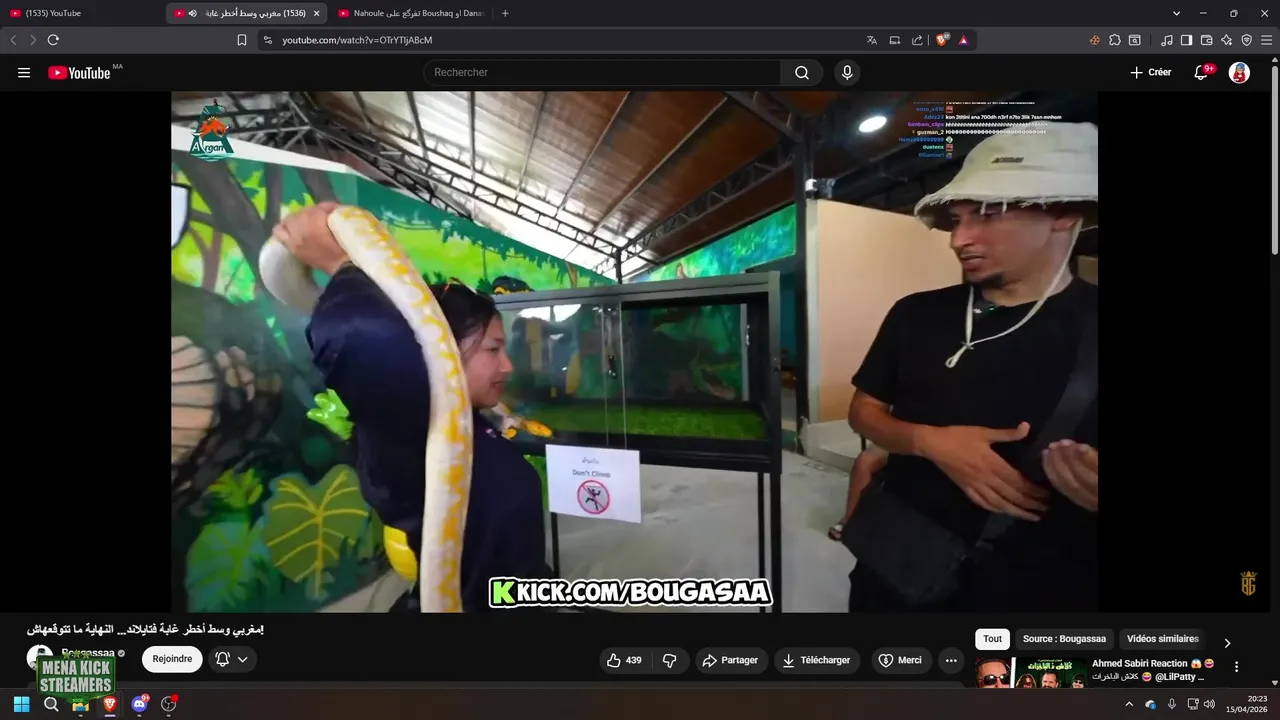Click the Rechercher search field
This screenshot has width=1280, height=720.
pyautogui.click(x=602, y=73)
